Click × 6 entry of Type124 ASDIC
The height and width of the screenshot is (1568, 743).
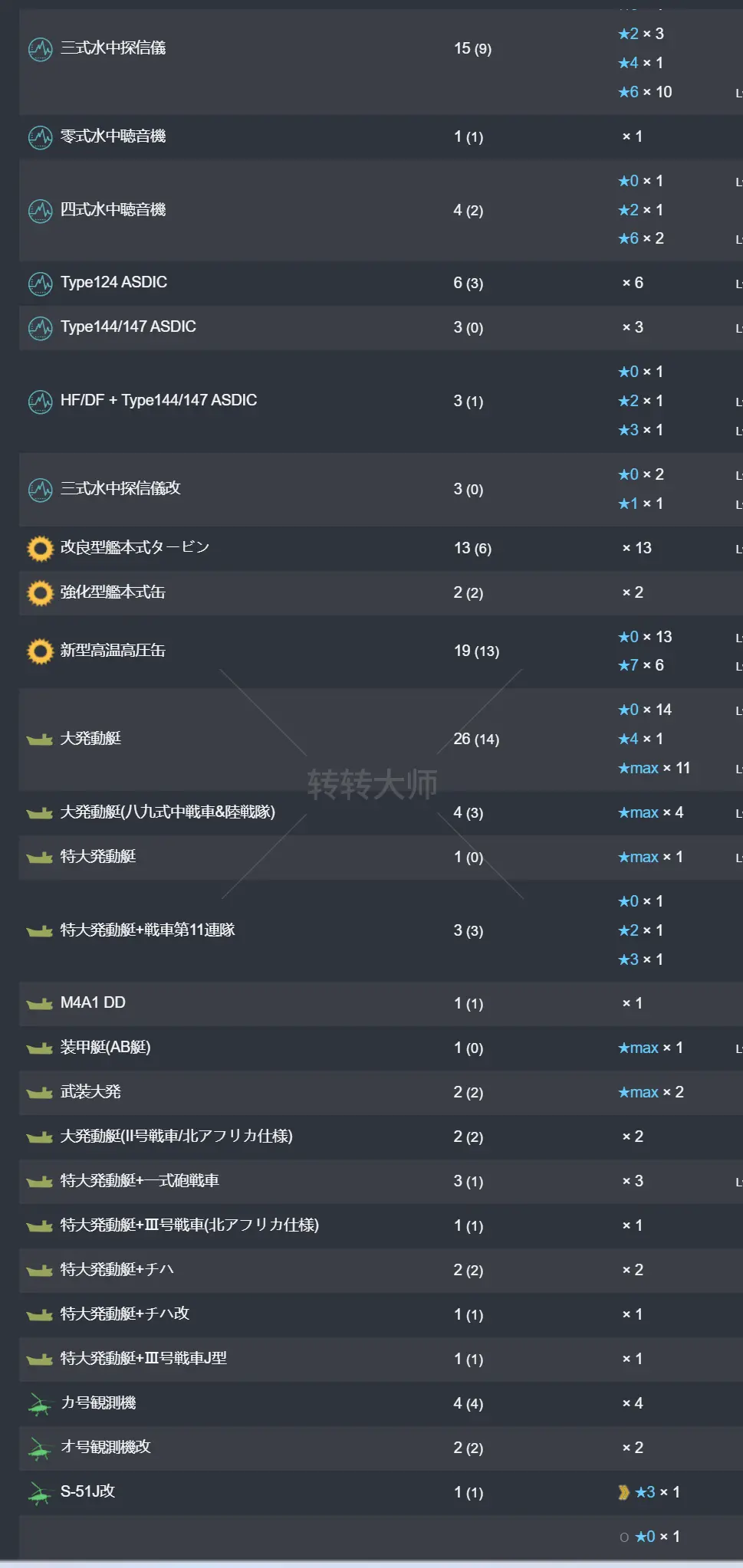tap(633, 283)
